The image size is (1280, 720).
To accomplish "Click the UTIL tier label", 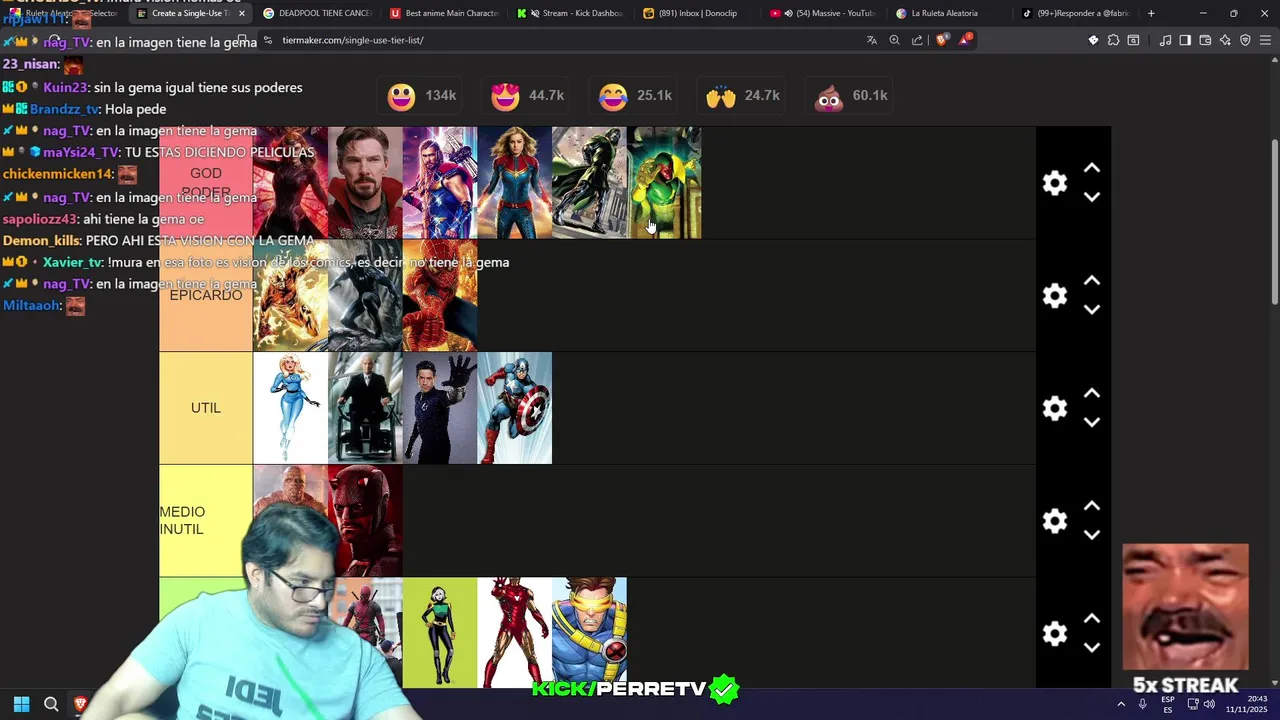I will 206,408.
